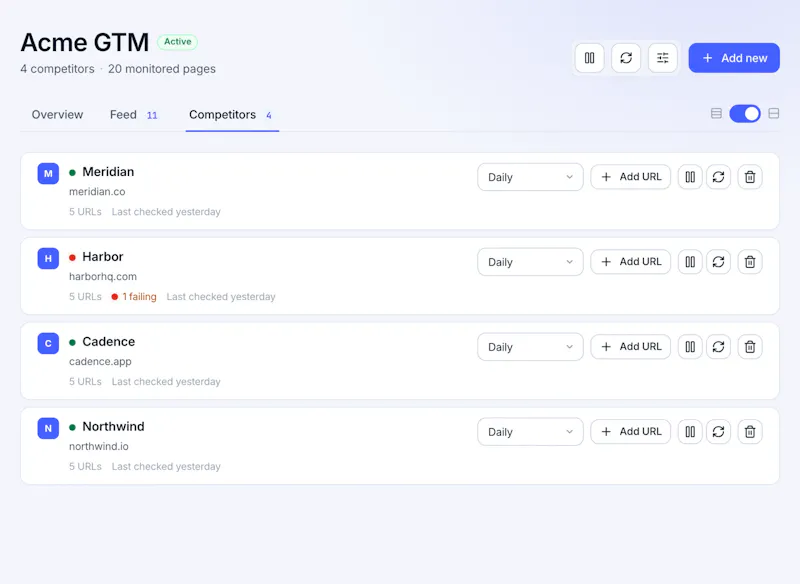Open the Daily frequency dropdown for Cadence
The height and width of the screenshot is (584, 800).
tap(530, 347)
